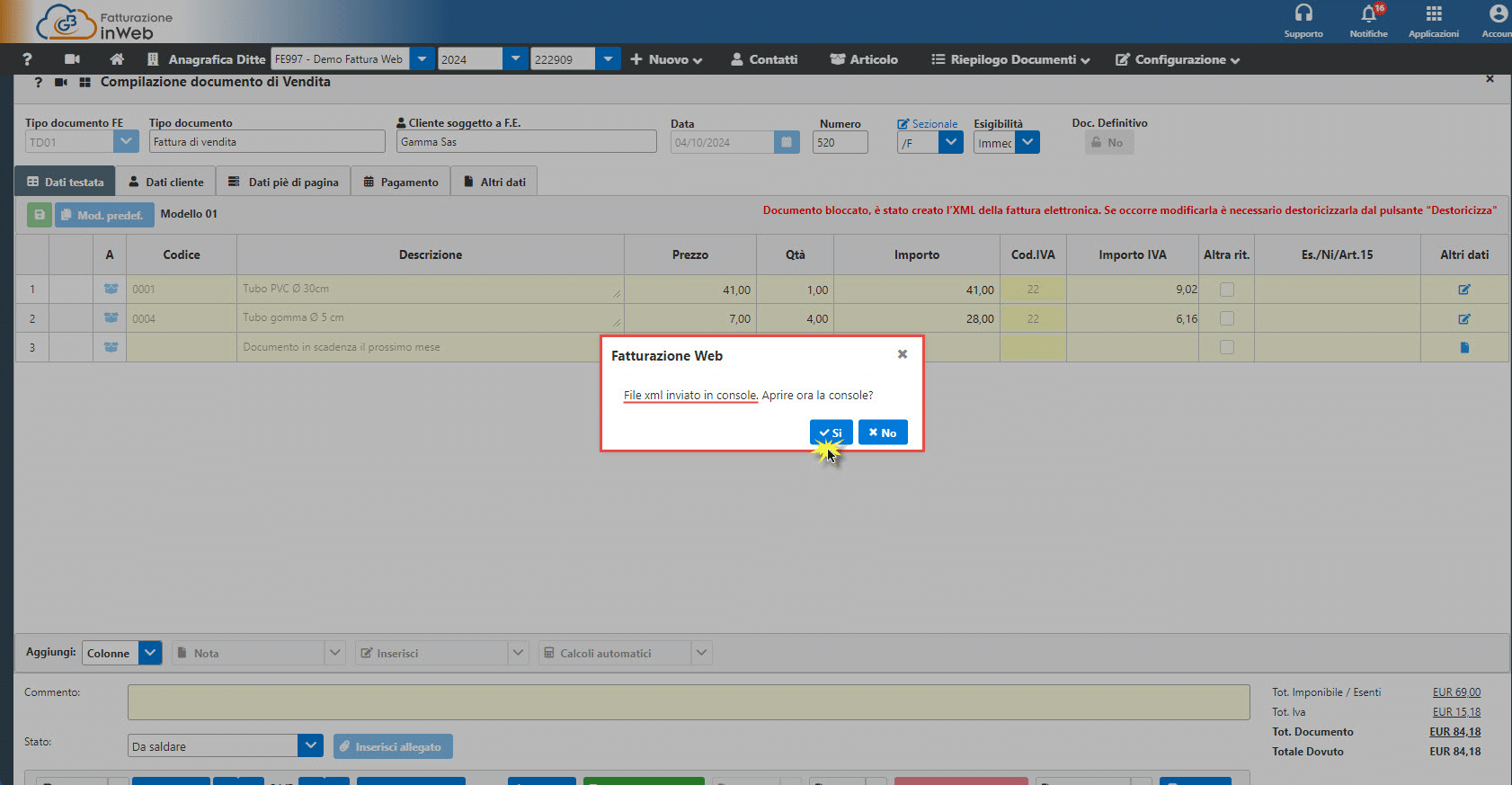Open the video camera tutorial icon
This screenshot has height=785, width=1512.
[x=73, y=59]
